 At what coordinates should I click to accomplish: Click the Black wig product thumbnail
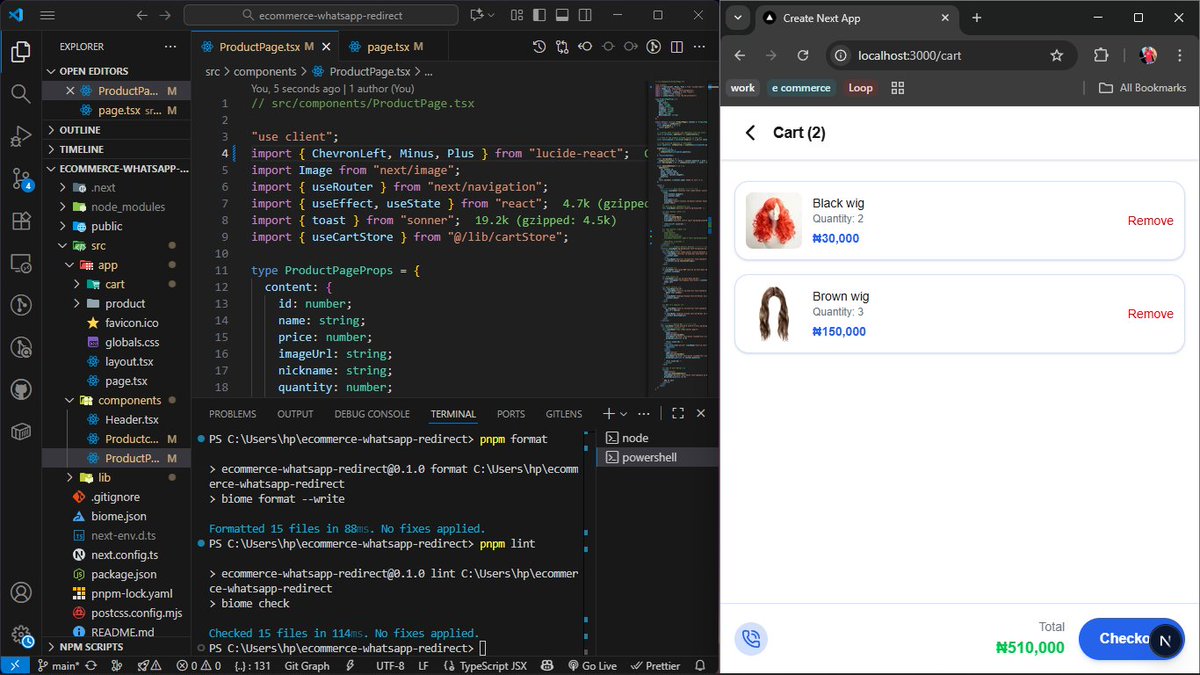(774, 220)
